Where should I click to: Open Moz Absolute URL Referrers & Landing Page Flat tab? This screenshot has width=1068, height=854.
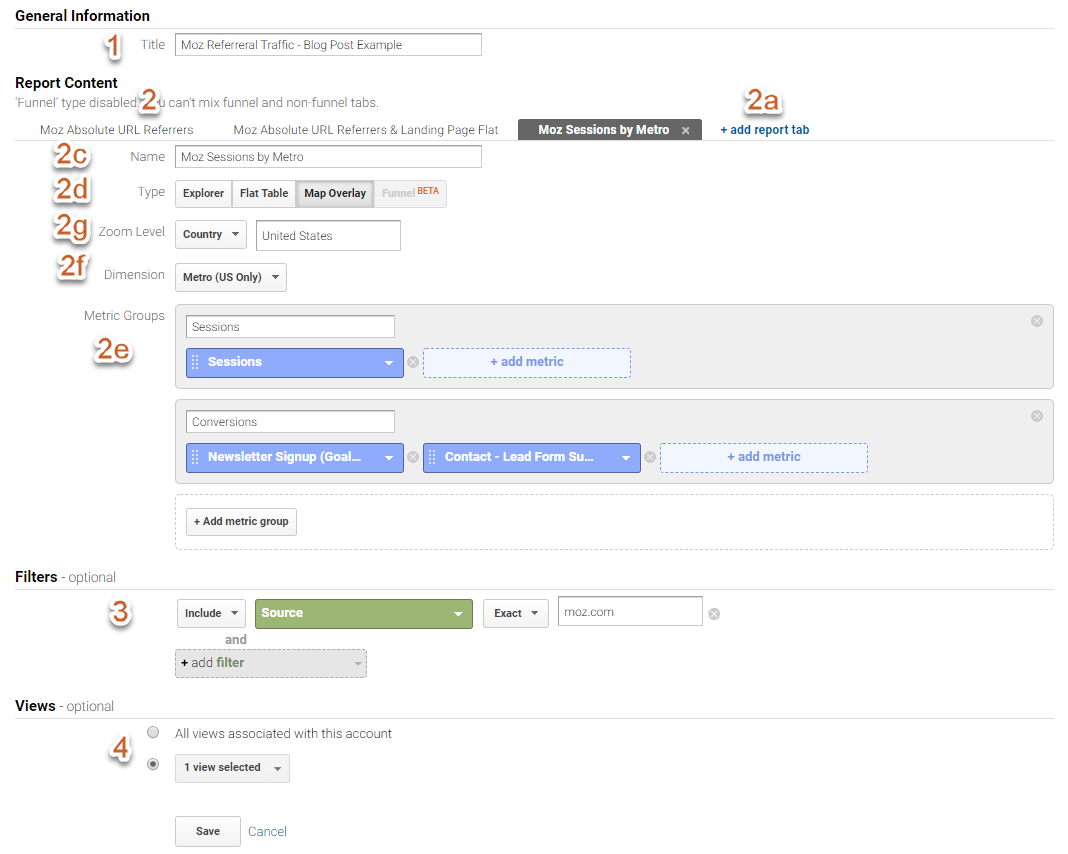[366, 130]
